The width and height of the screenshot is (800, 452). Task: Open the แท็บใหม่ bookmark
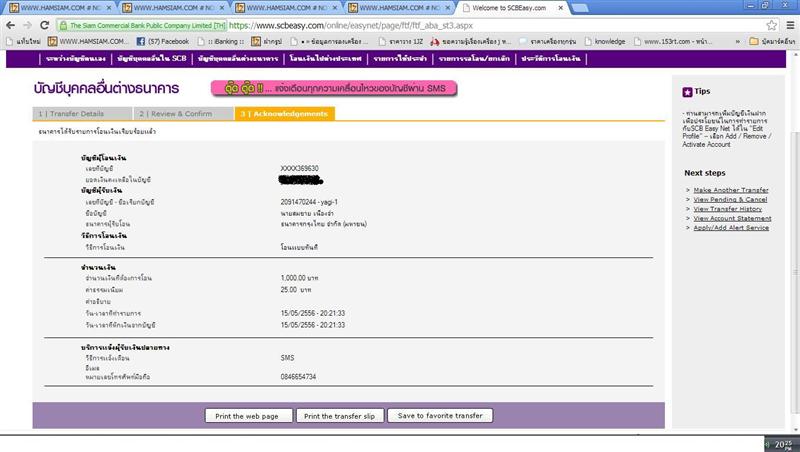23,41
